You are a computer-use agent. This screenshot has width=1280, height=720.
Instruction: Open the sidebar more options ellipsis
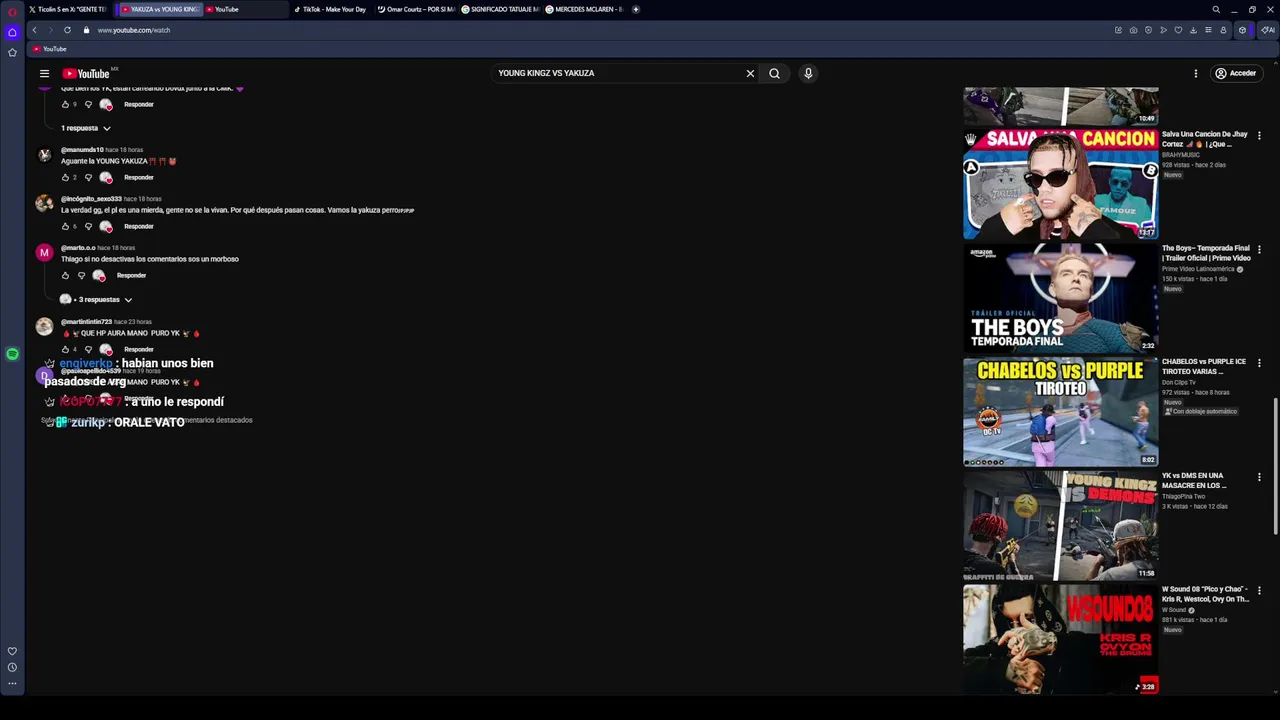tap(12, 684)
